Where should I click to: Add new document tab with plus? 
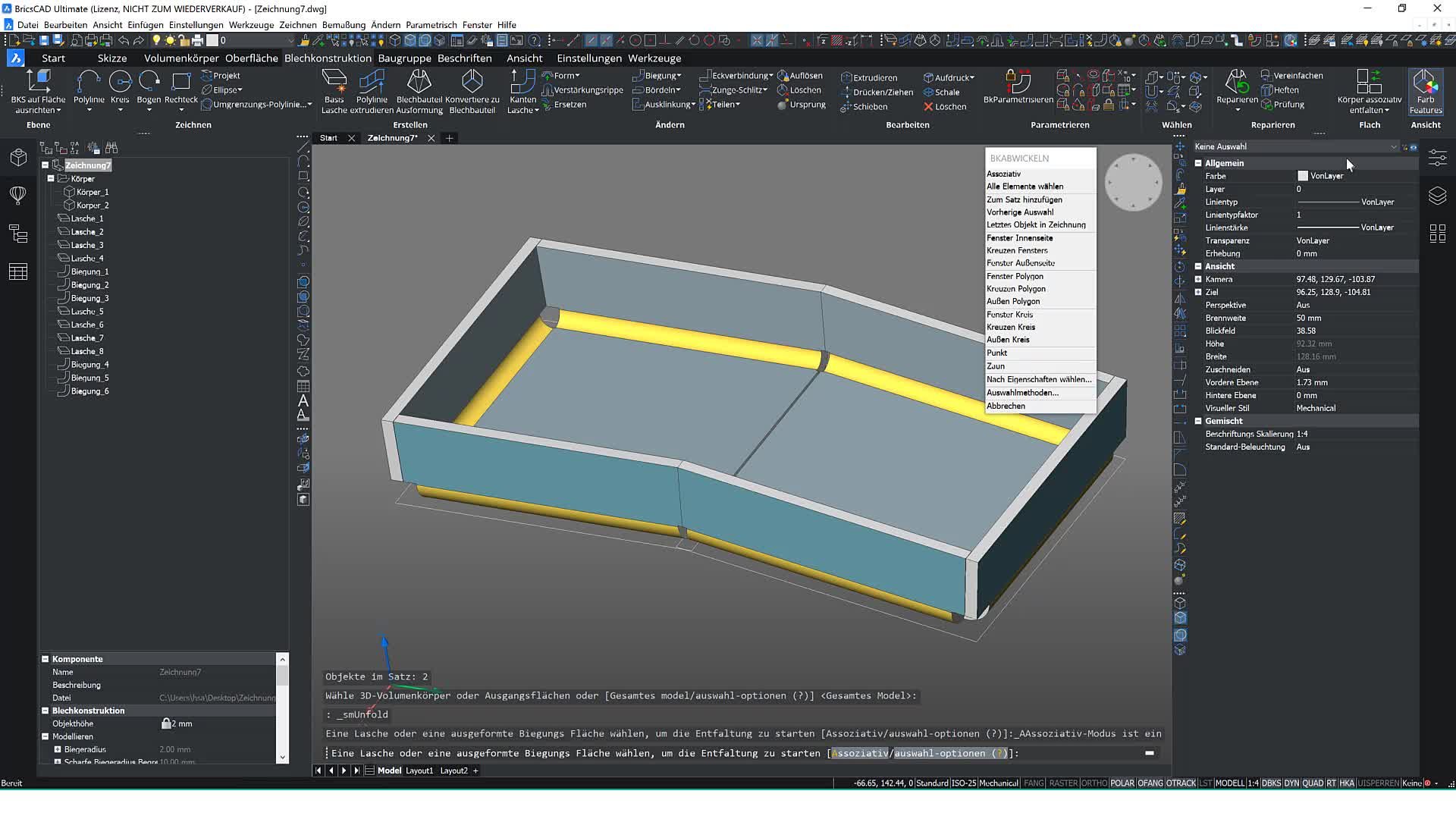click(450, 138)
